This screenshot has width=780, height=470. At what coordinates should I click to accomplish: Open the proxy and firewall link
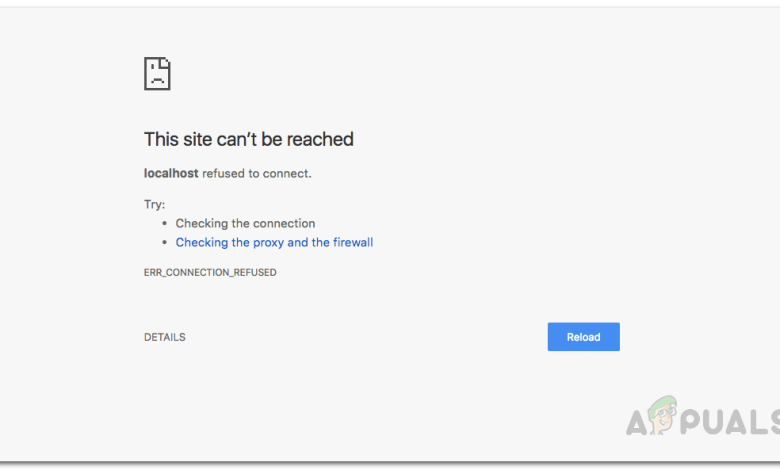[x=274, y=242]
